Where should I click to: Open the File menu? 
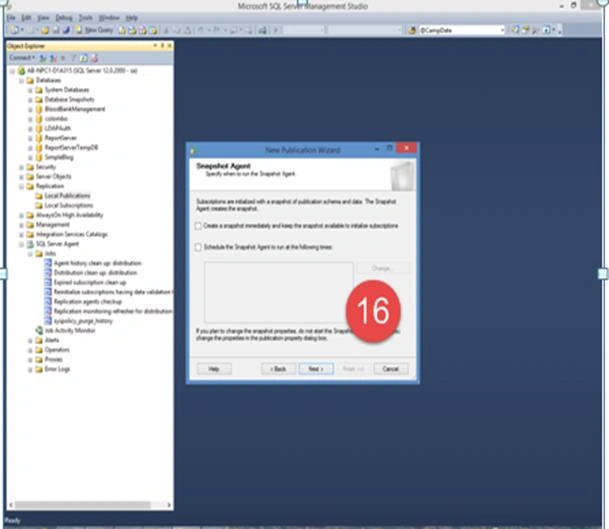(x=11, y=18)
